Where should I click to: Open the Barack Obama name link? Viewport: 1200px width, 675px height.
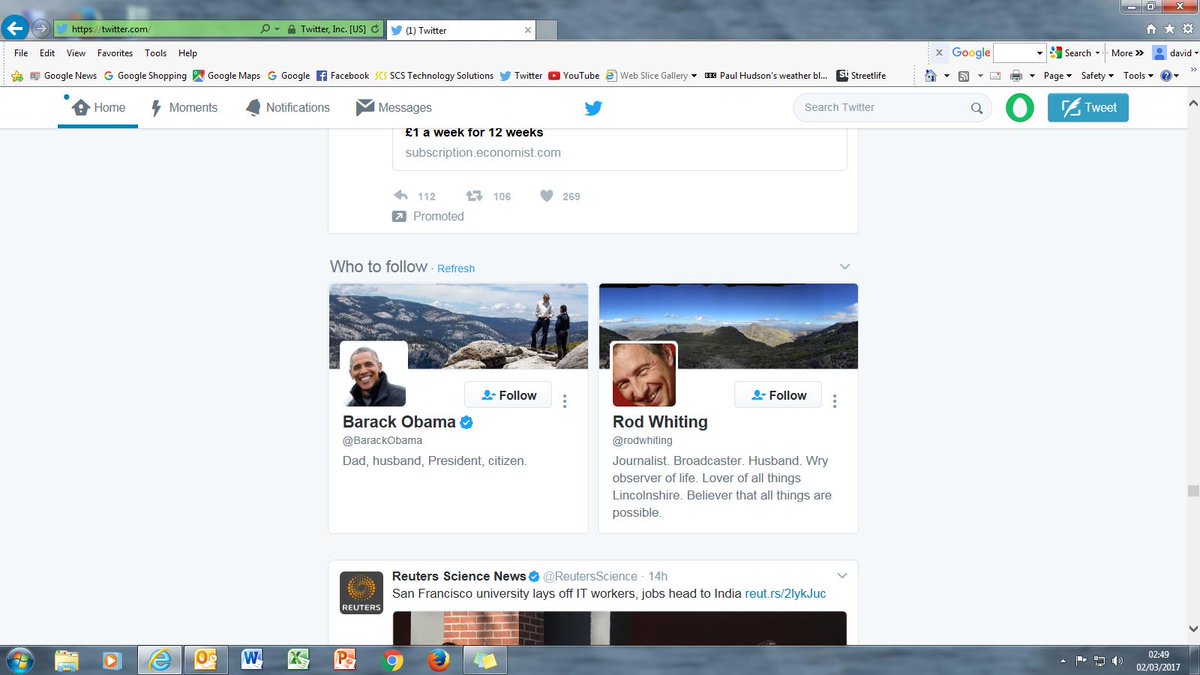399,422
